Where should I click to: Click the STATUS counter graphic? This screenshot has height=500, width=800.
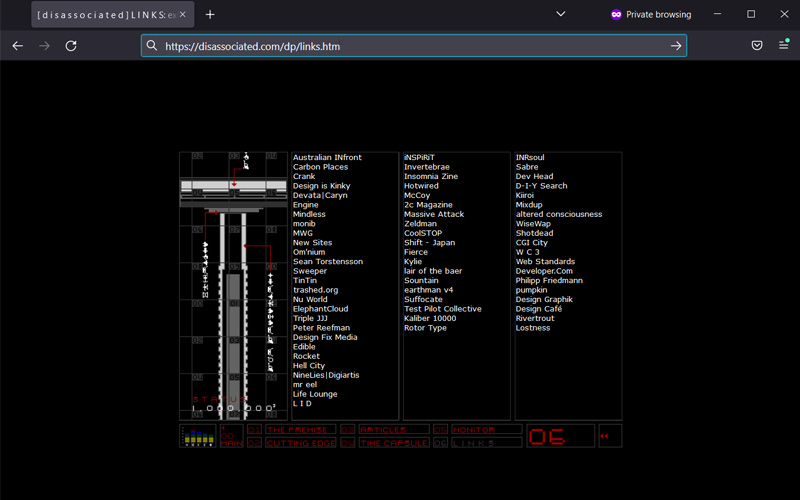[x=234, y=404]
